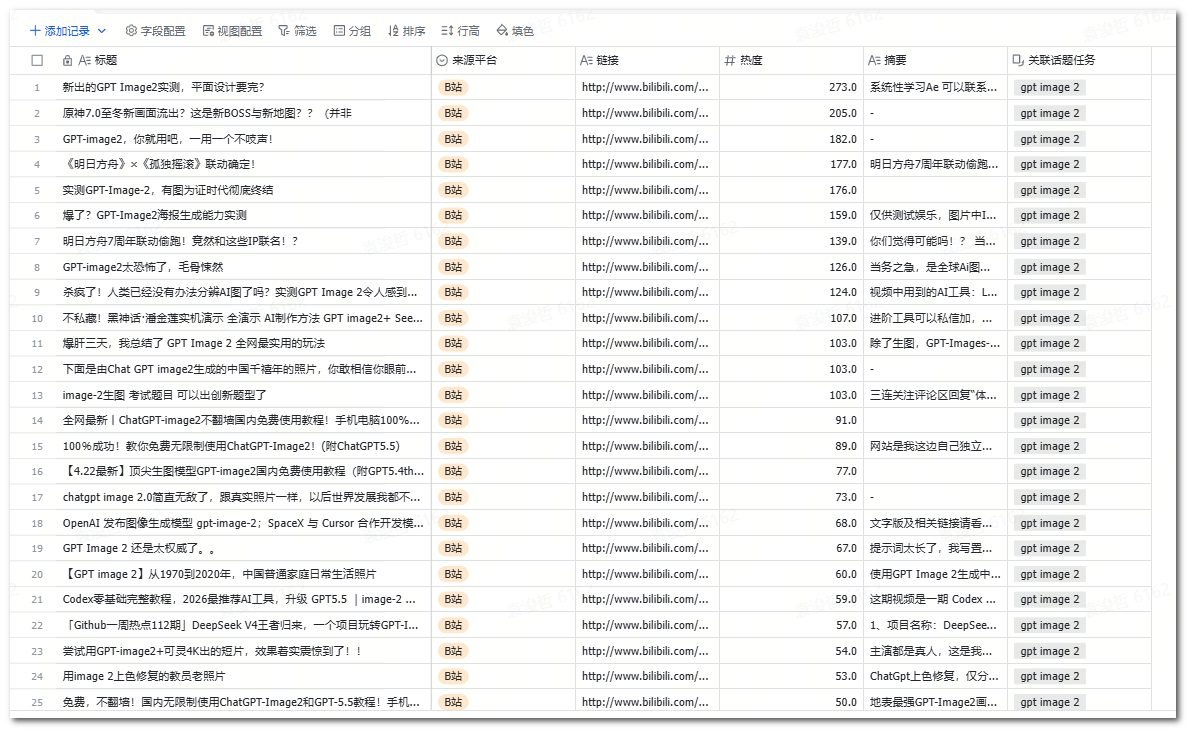Open the 行高 row height option
Screen dimensions: 1187x729
coord(460,31)
